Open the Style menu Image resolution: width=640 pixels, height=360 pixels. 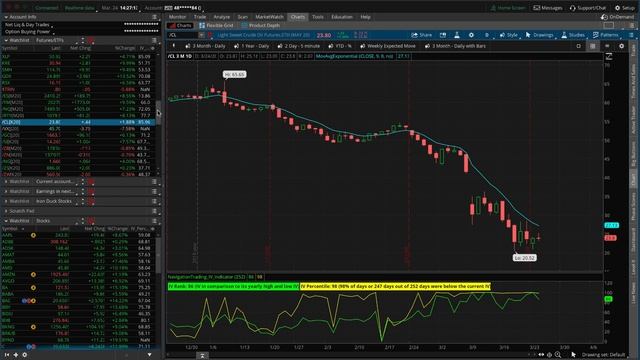pyautogui.click(x=509, y=35)
